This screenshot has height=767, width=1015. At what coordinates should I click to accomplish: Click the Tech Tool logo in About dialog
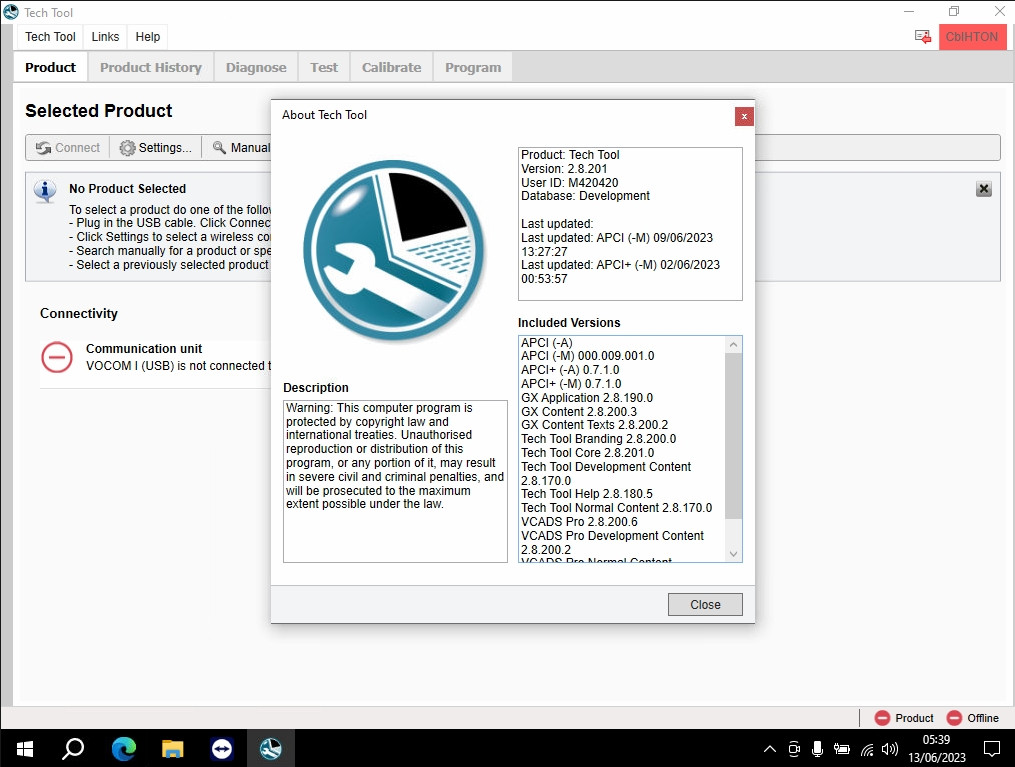tap(394, 250)
